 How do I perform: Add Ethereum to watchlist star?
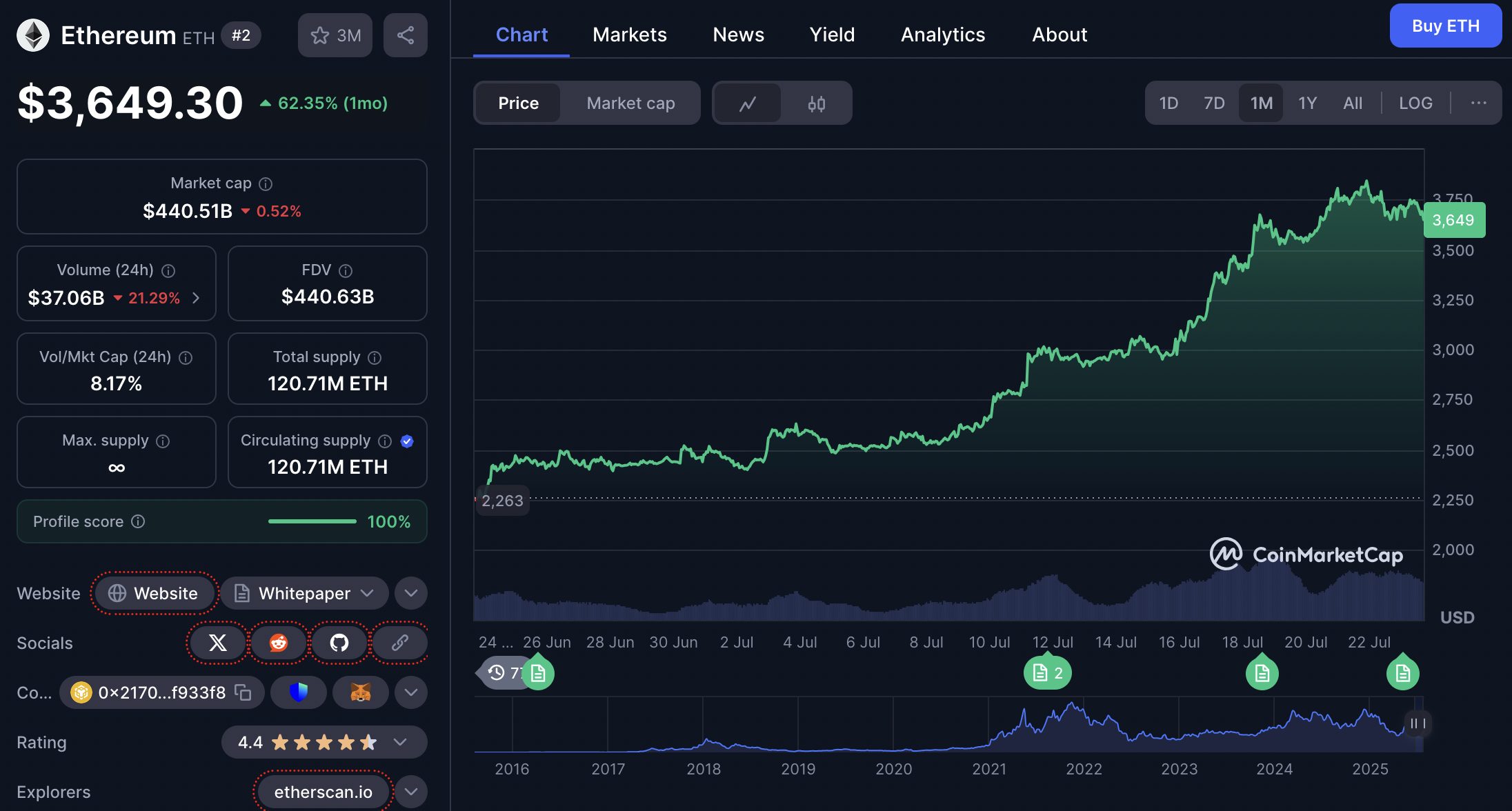335,35
